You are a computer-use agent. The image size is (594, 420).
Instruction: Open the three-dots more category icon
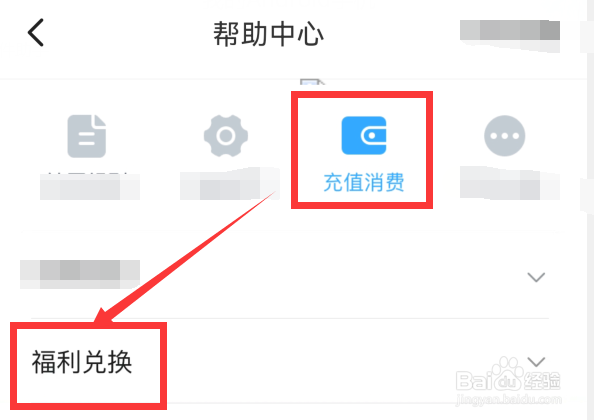pyautogui.click(x=504, y=136)
